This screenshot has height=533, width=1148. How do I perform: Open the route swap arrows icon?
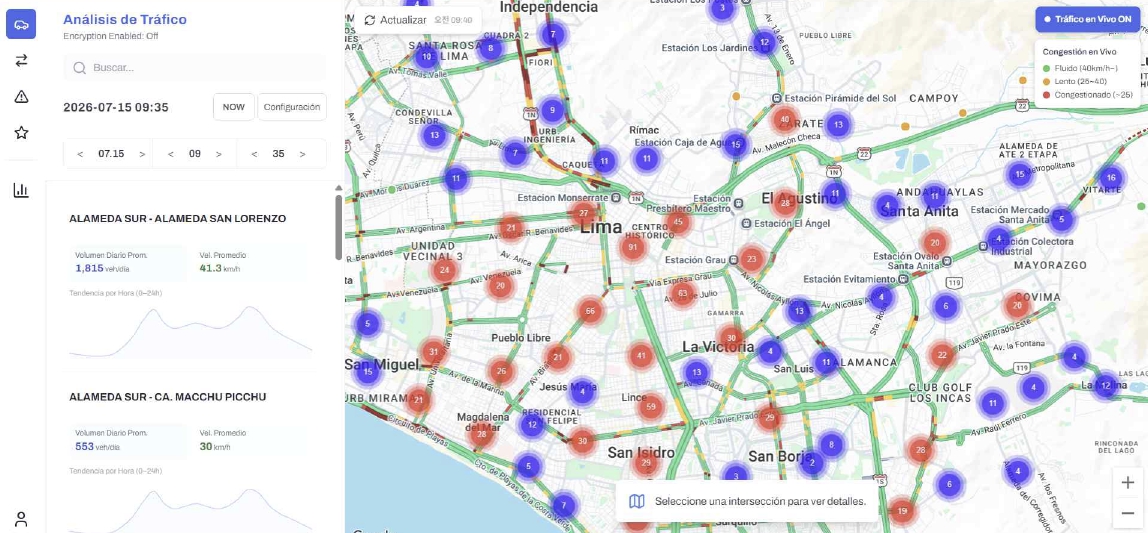tap(21, 61)
